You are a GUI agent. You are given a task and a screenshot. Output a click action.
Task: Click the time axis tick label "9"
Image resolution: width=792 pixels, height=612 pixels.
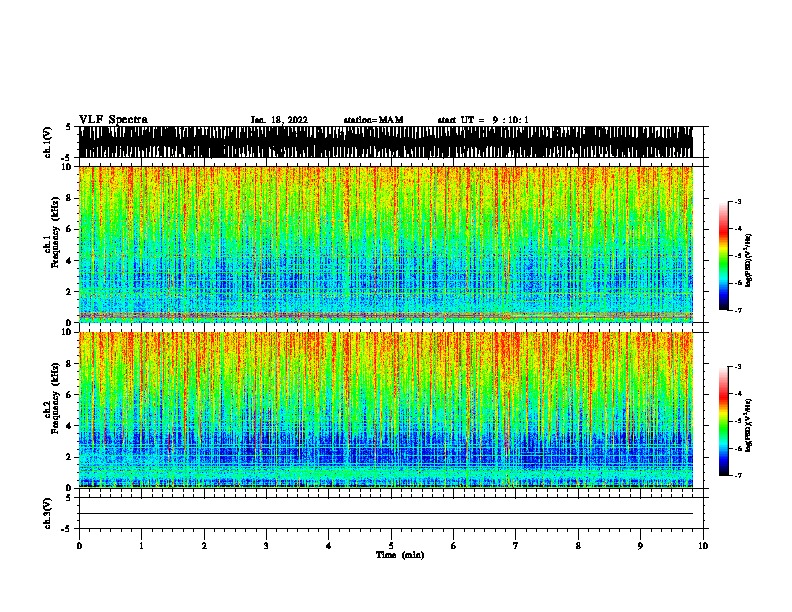click(x=640, y=546)
